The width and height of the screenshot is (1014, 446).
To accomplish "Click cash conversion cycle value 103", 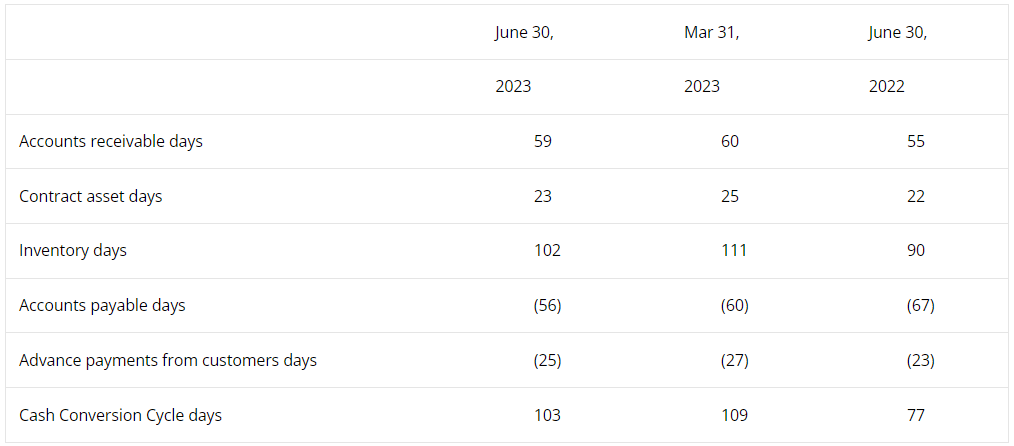I will 547,415.
